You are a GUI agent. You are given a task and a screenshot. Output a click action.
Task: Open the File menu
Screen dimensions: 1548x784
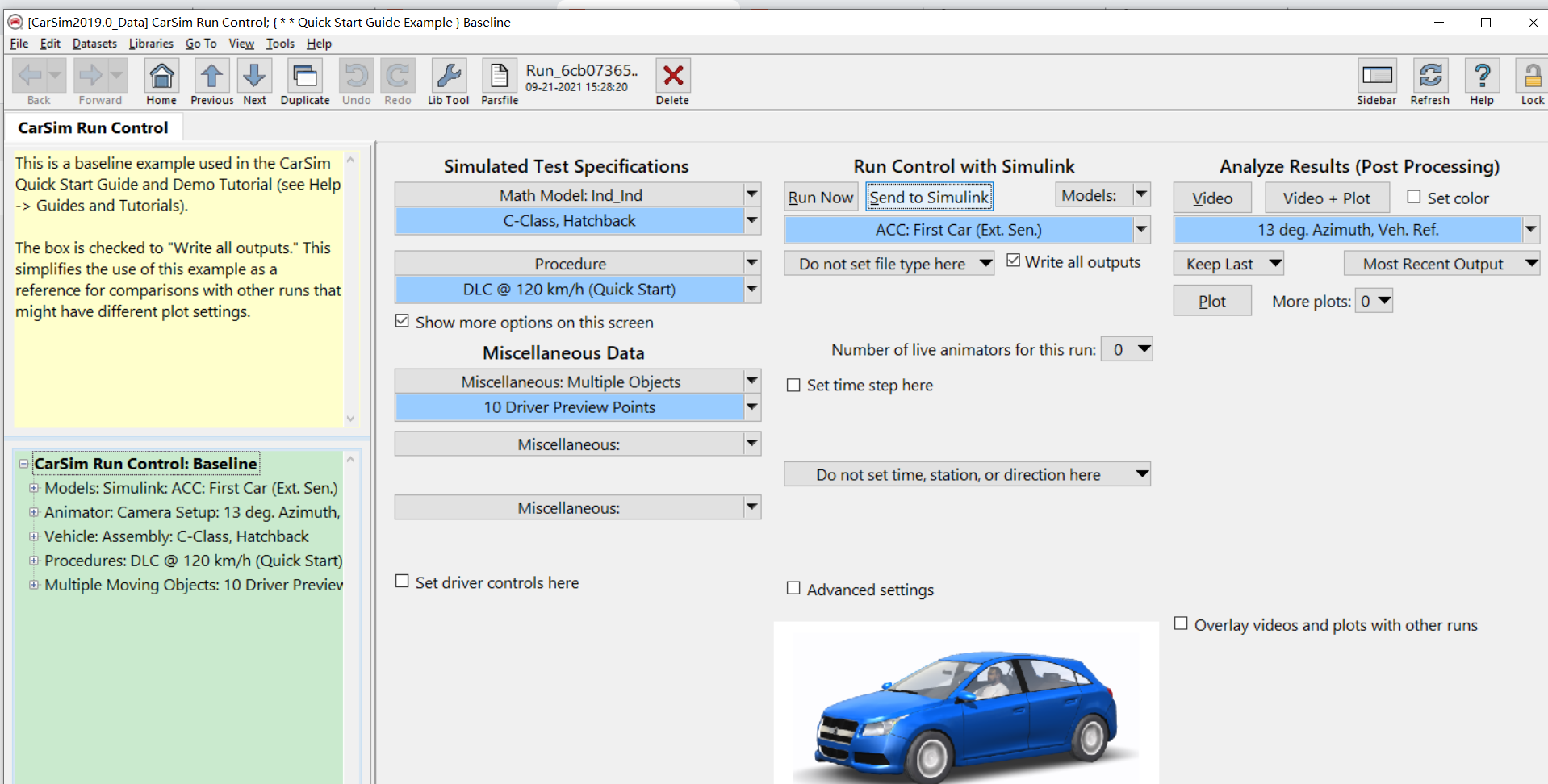pos(19,44)
